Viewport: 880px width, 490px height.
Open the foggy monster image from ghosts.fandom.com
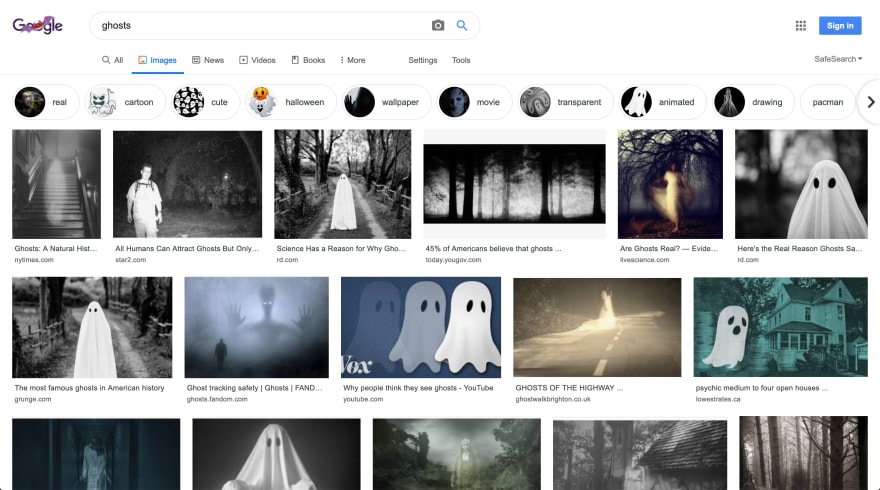[256, 327]
